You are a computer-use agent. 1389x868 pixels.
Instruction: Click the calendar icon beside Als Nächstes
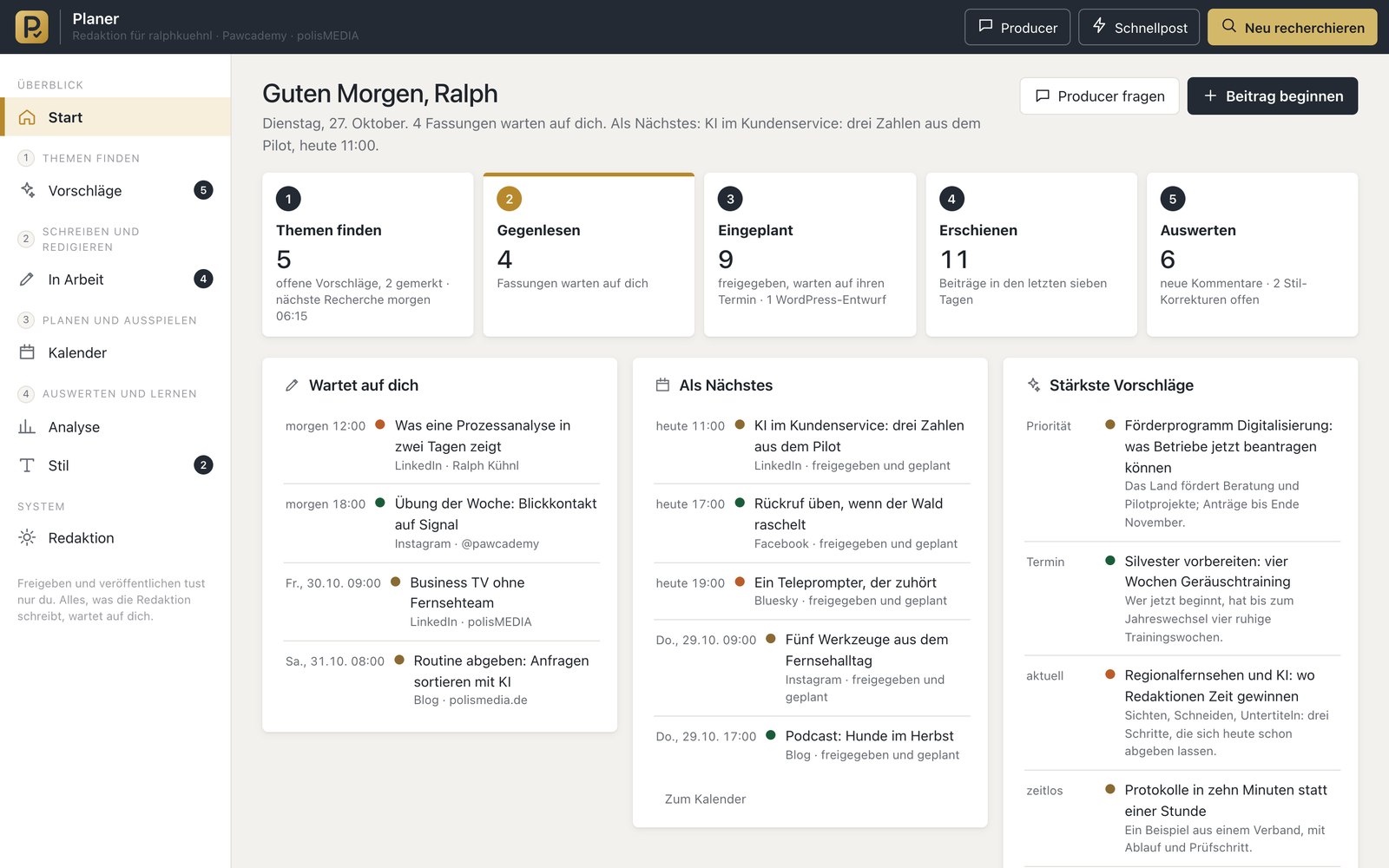tap(662, 385)
